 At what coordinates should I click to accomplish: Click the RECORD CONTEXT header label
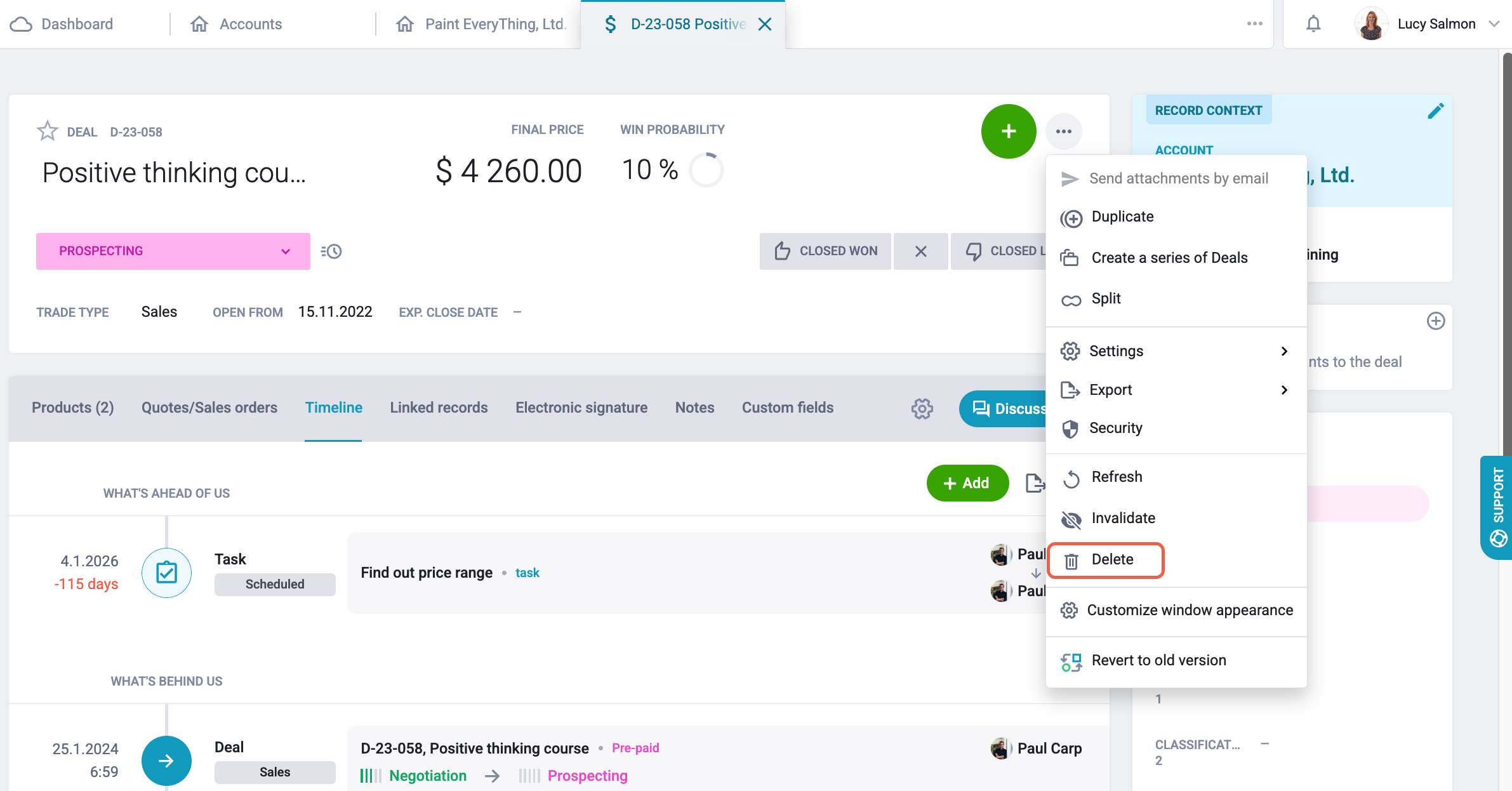(1209, 110)
